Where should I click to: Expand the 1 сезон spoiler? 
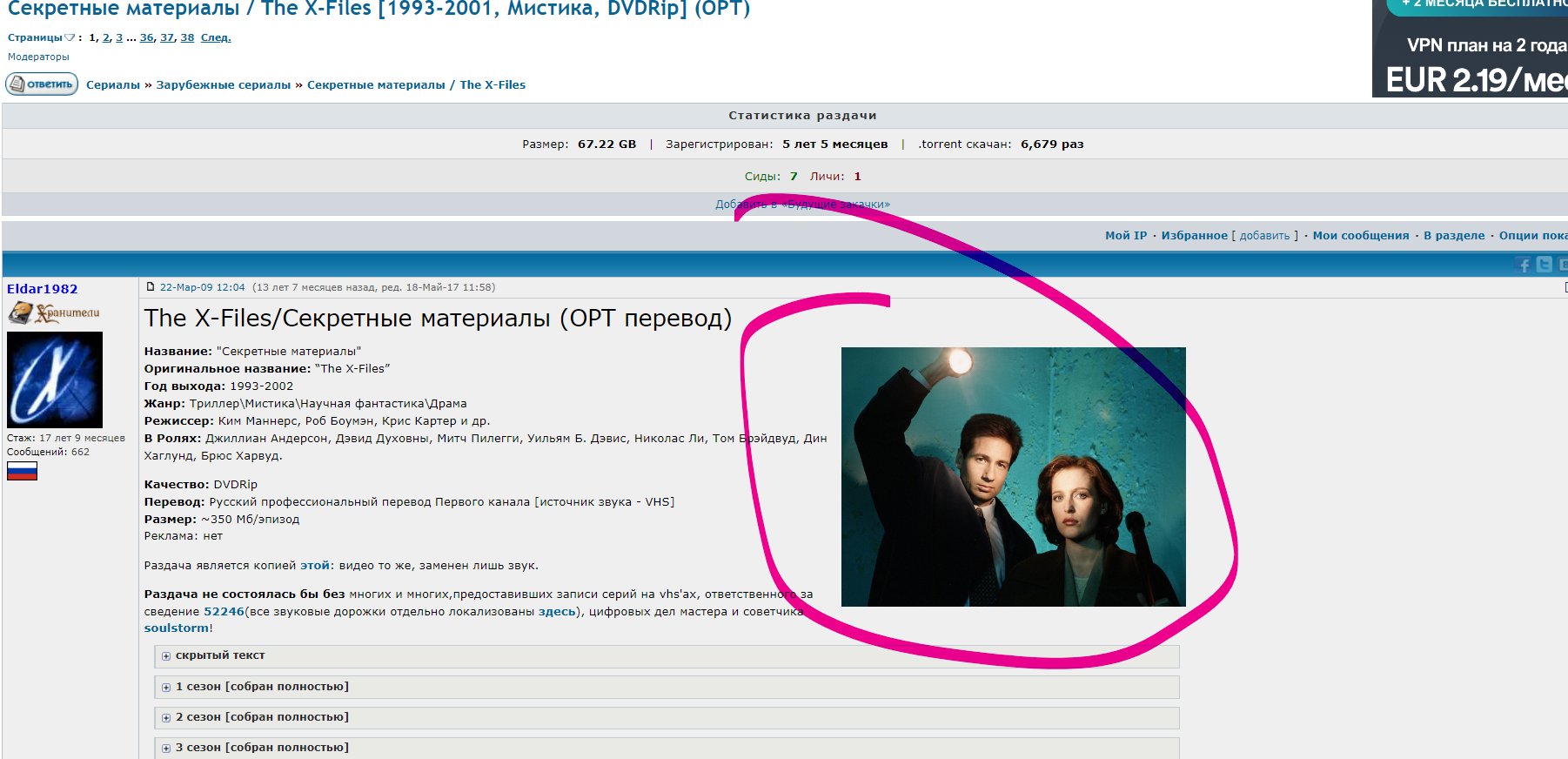coord(666,687)
